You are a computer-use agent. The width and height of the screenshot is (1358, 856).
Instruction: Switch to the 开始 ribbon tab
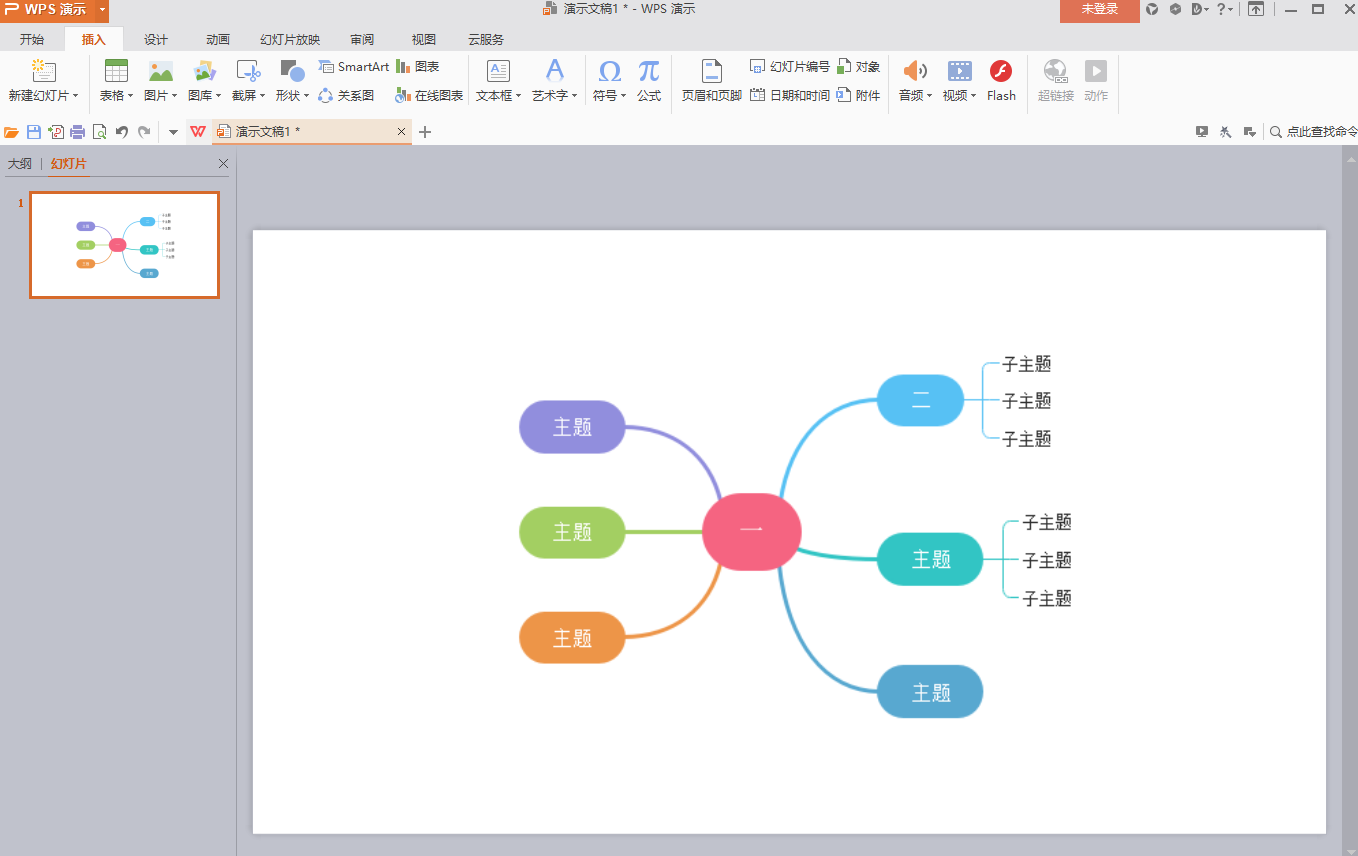[32, 40]
